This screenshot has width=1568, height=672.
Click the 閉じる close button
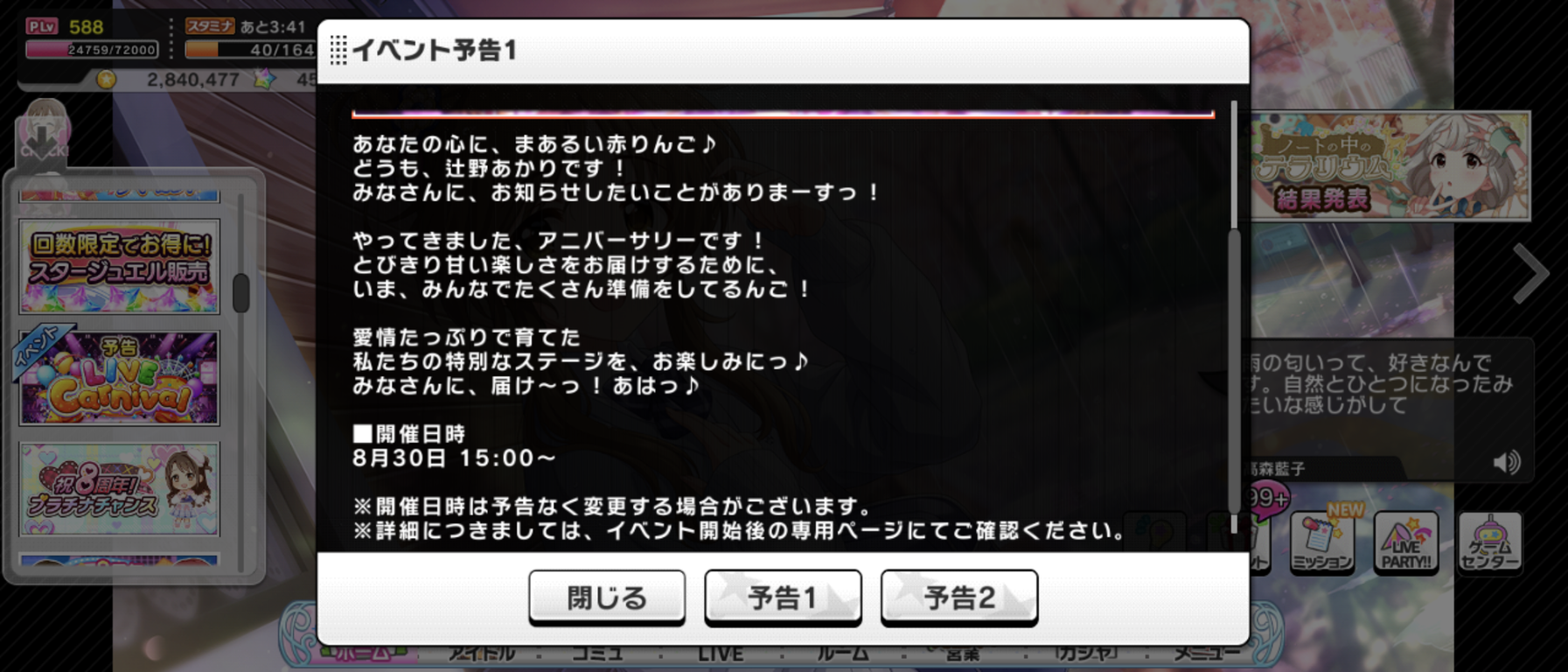click(x=607, y=598)
